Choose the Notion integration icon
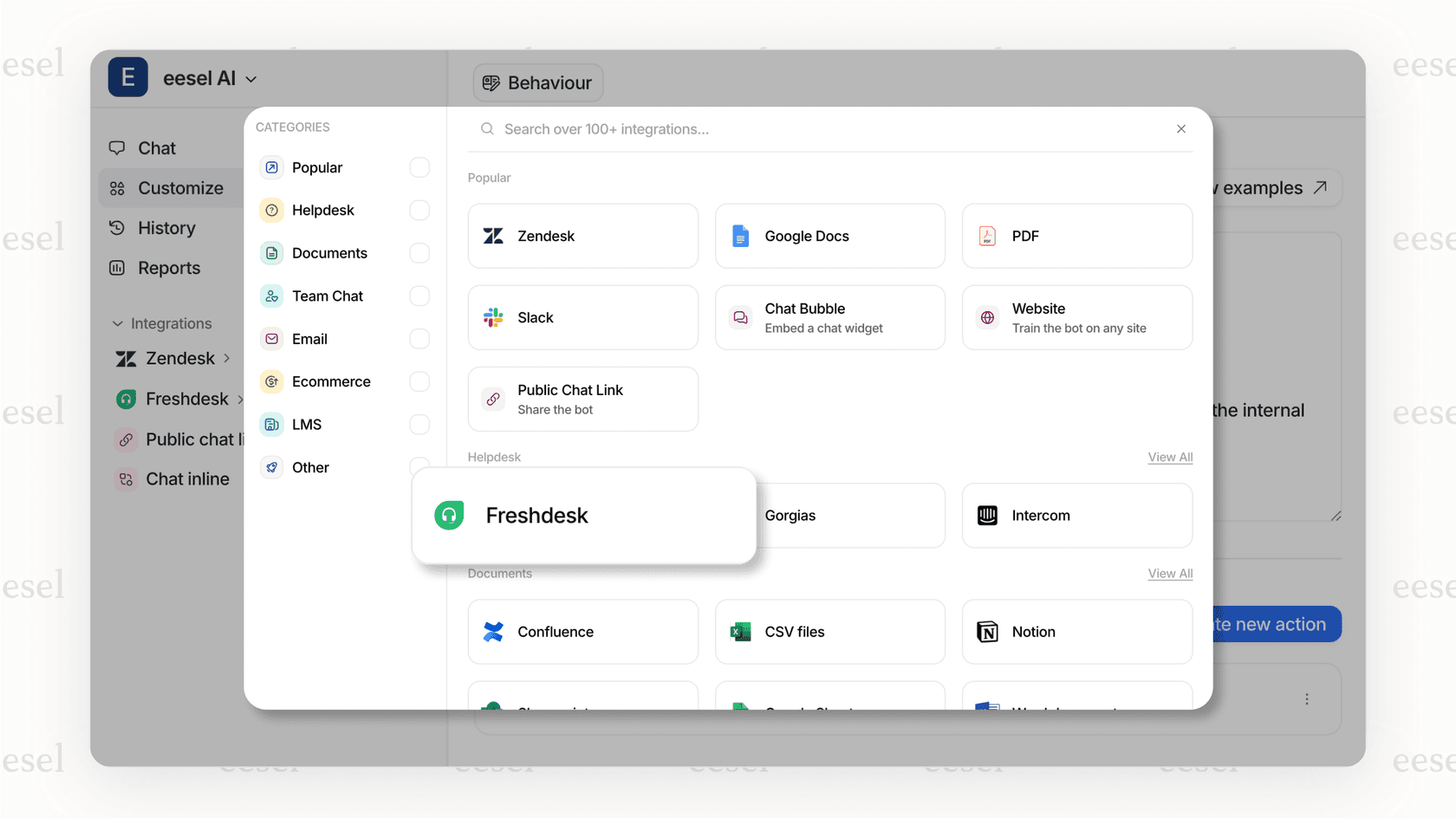Viewport: 1456px width, 819px height. click(987, 632)
